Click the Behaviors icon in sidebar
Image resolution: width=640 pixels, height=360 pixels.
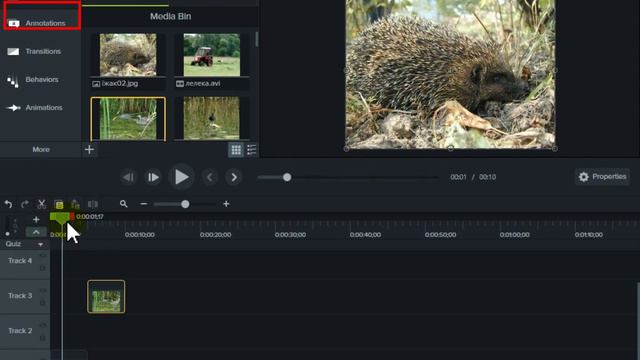pos(13,81)
